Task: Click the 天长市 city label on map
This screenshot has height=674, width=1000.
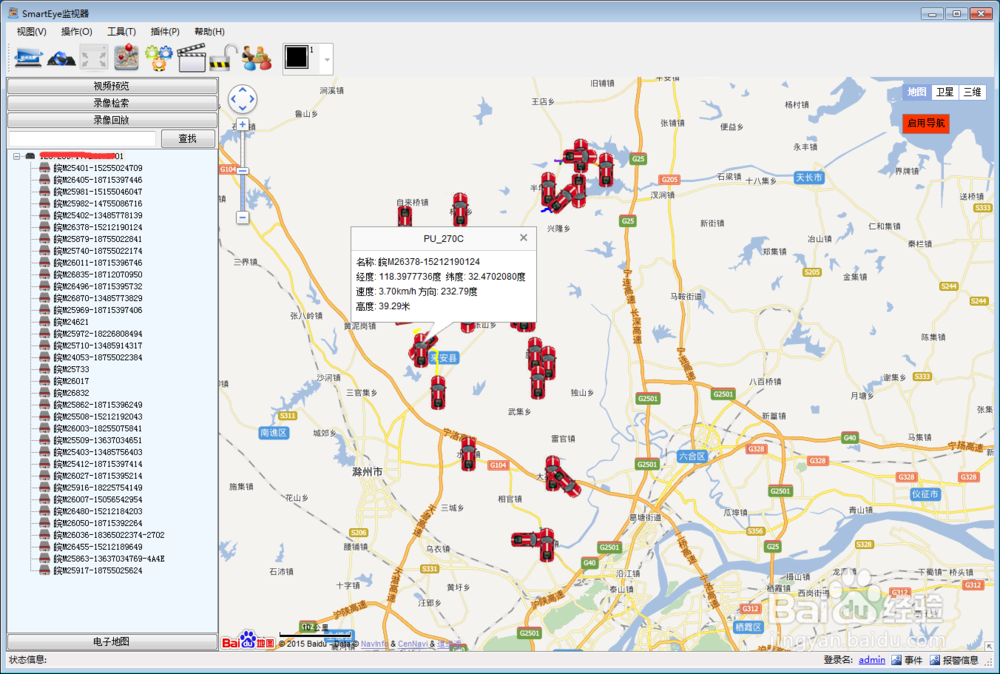Action: 809,177
